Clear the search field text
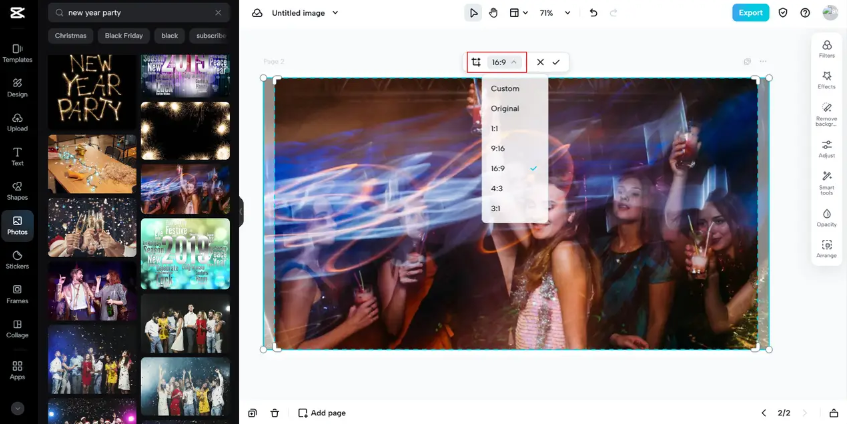The height and width of the screenshot is (424, 847). 218,13
